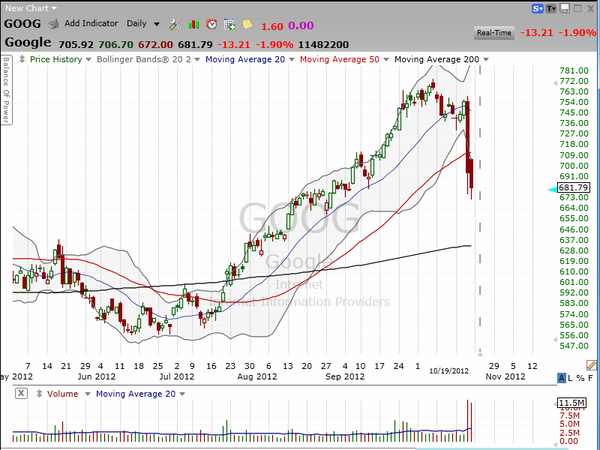Click price scale bottom arrow near 556.00
Viewport: 600px width, 450px height.
[555, 339]
